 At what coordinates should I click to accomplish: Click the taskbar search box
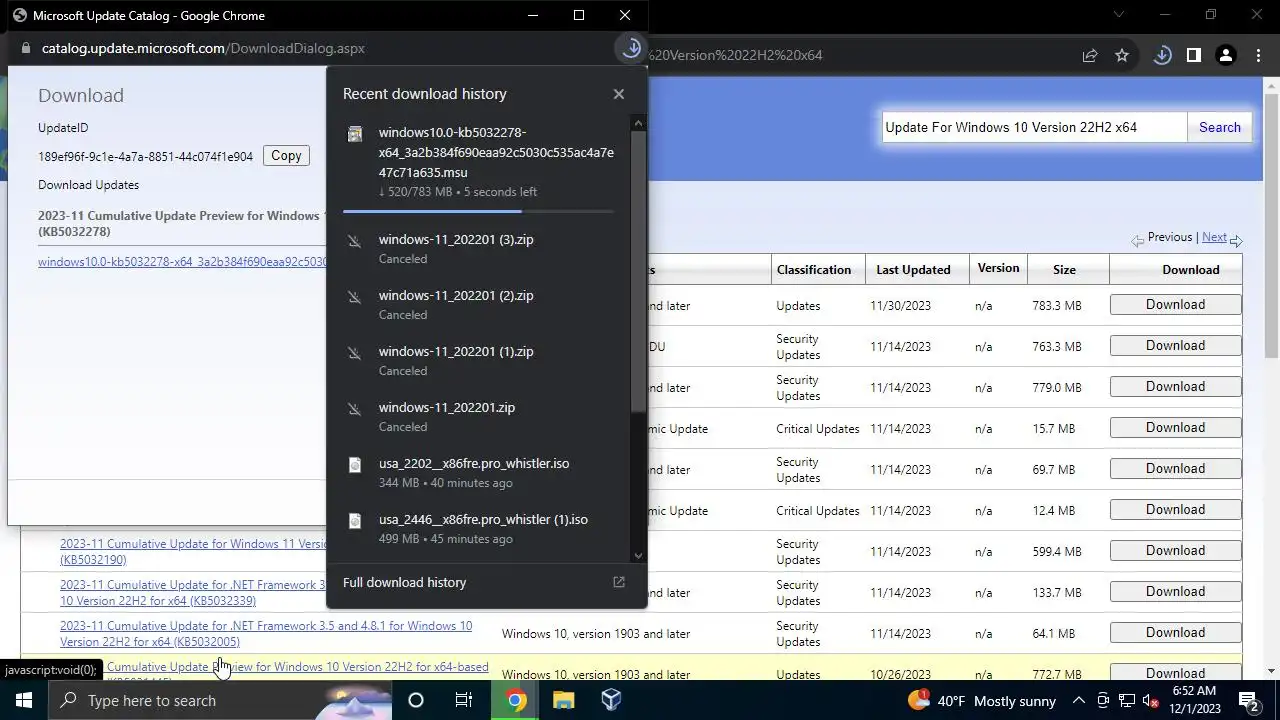(220, 700)
